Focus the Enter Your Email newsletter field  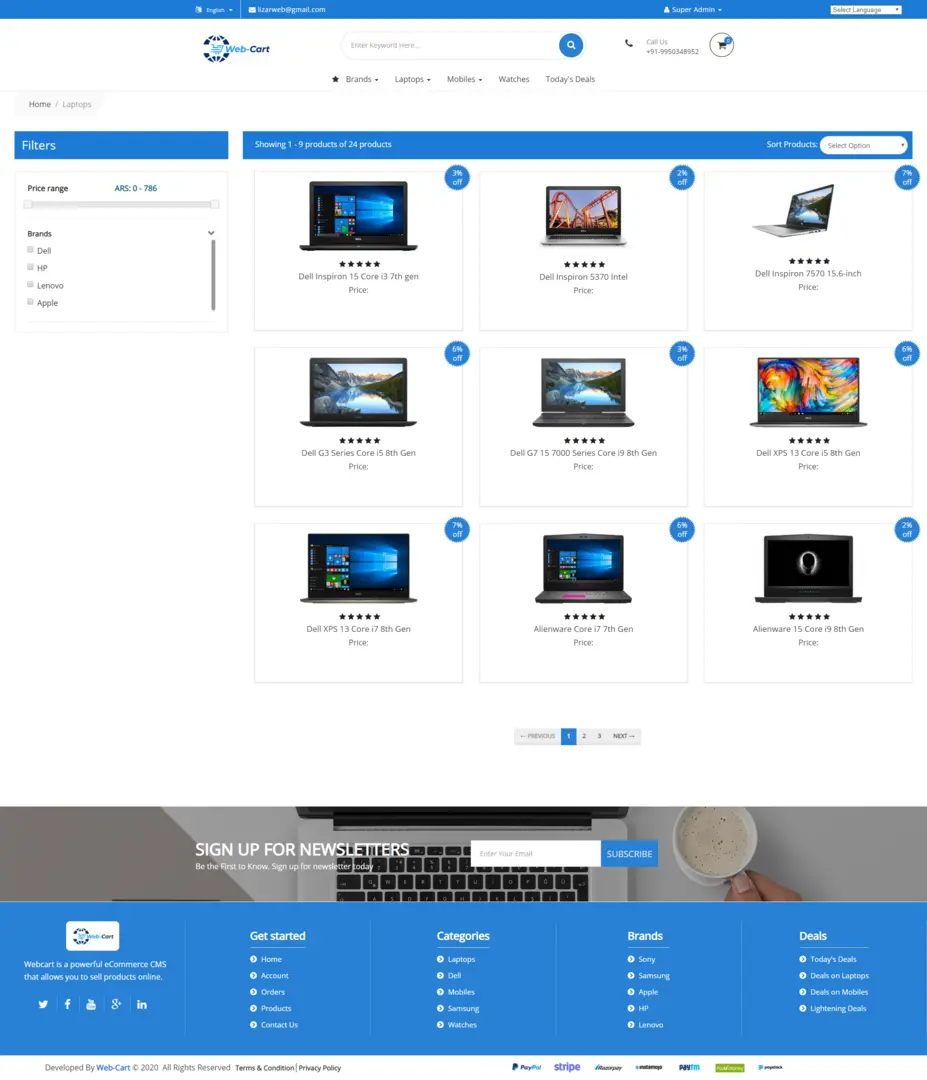tap(536, 853)
